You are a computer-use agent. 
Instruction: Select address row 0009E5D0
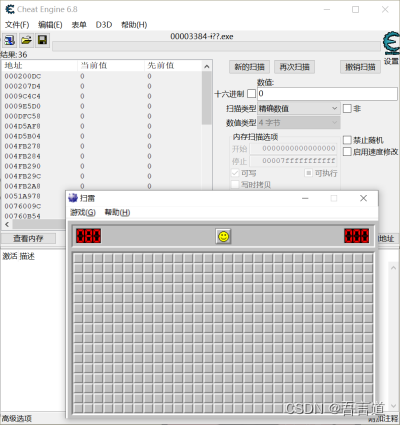pos(102,106)
